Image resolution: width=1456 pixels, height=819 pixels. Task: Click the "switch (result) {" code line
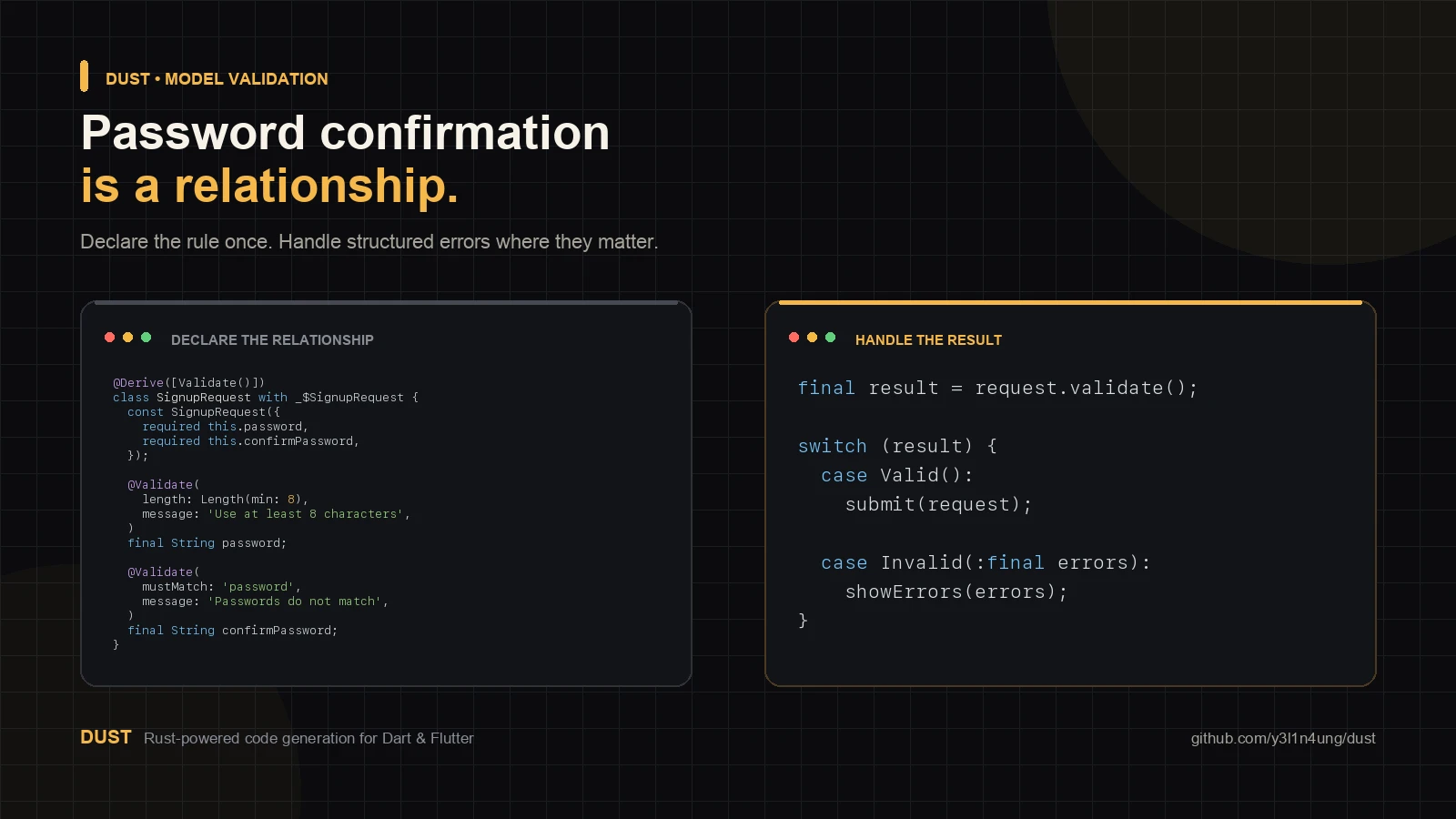coord(898,447)
